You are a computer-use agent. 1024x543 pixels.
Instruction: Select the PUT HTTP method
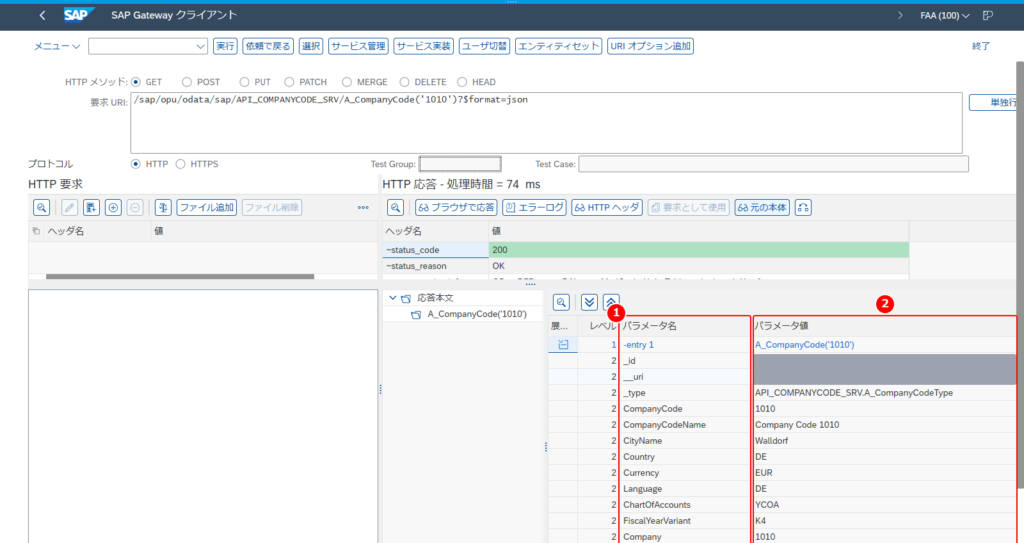pyautogui.click(x=244, y=82)
